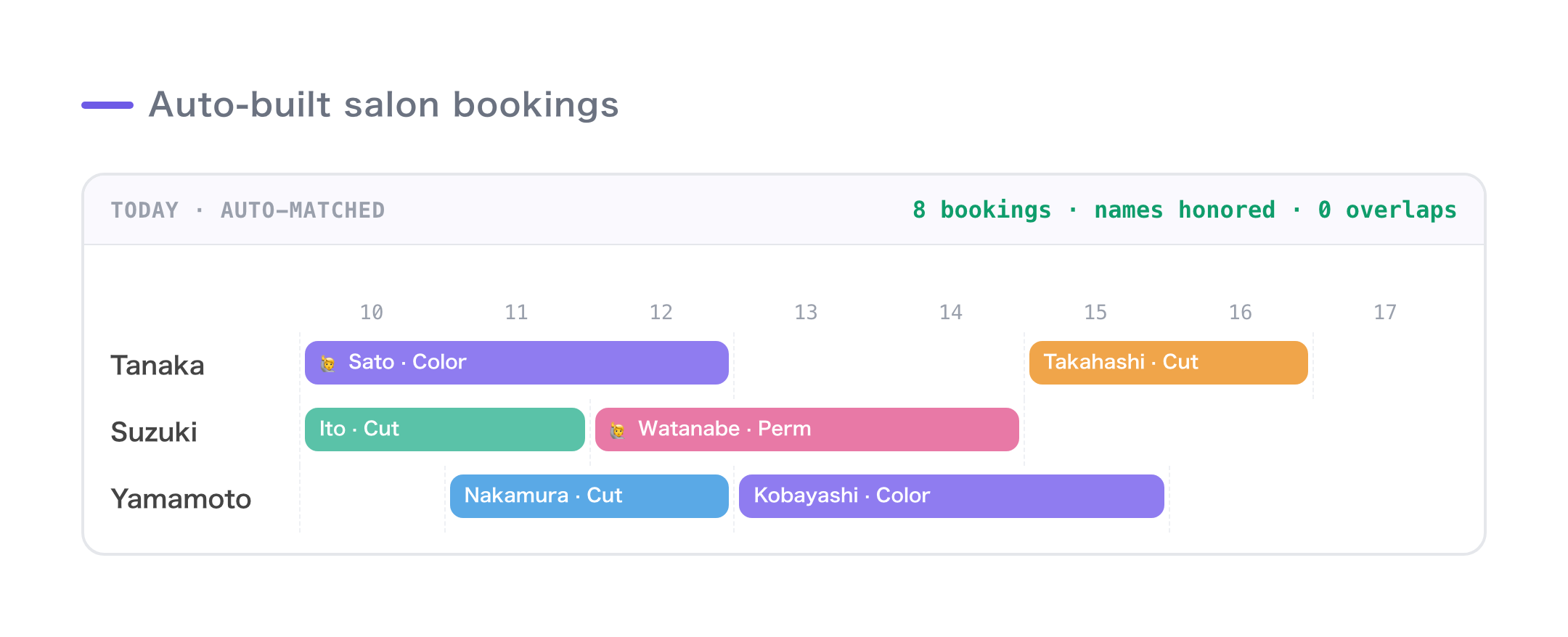The image size is (1568, 637).
Task: Click the emoji icon in Sato booking
Action: pos(328,363)
